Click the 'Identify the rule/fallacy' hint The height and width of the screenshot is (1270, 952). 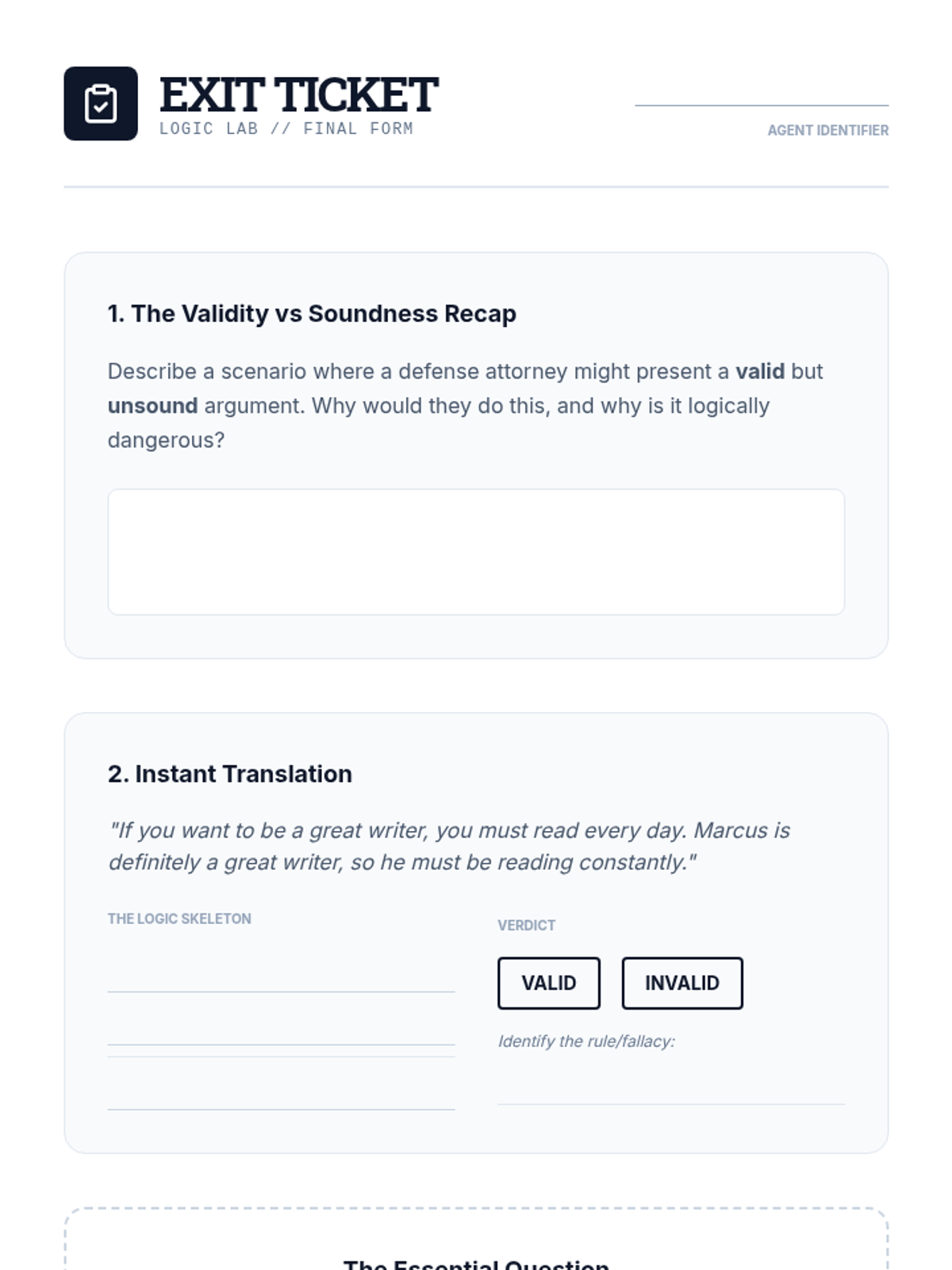coord(586,1041)
